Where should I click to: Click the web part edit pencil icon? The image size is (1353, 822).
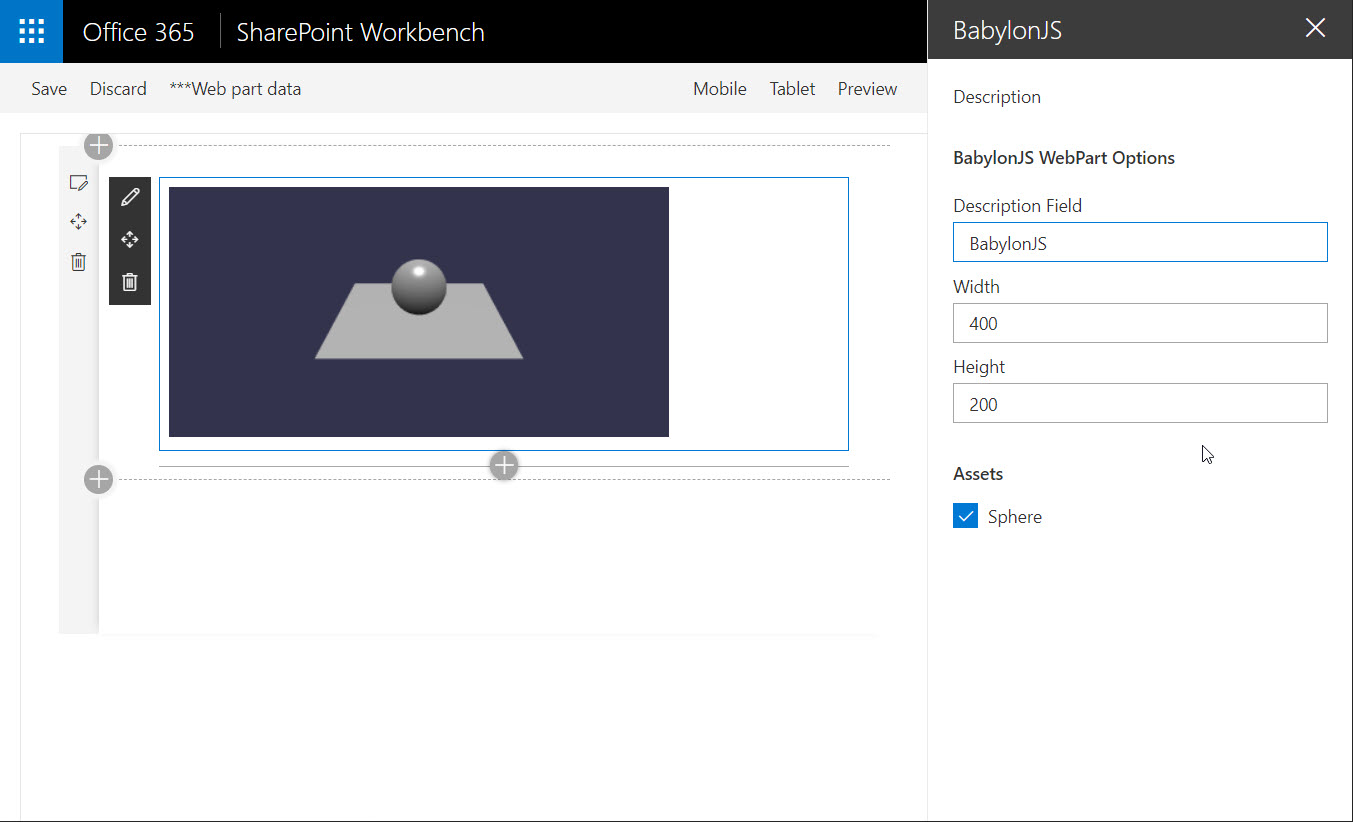[130, 197]
